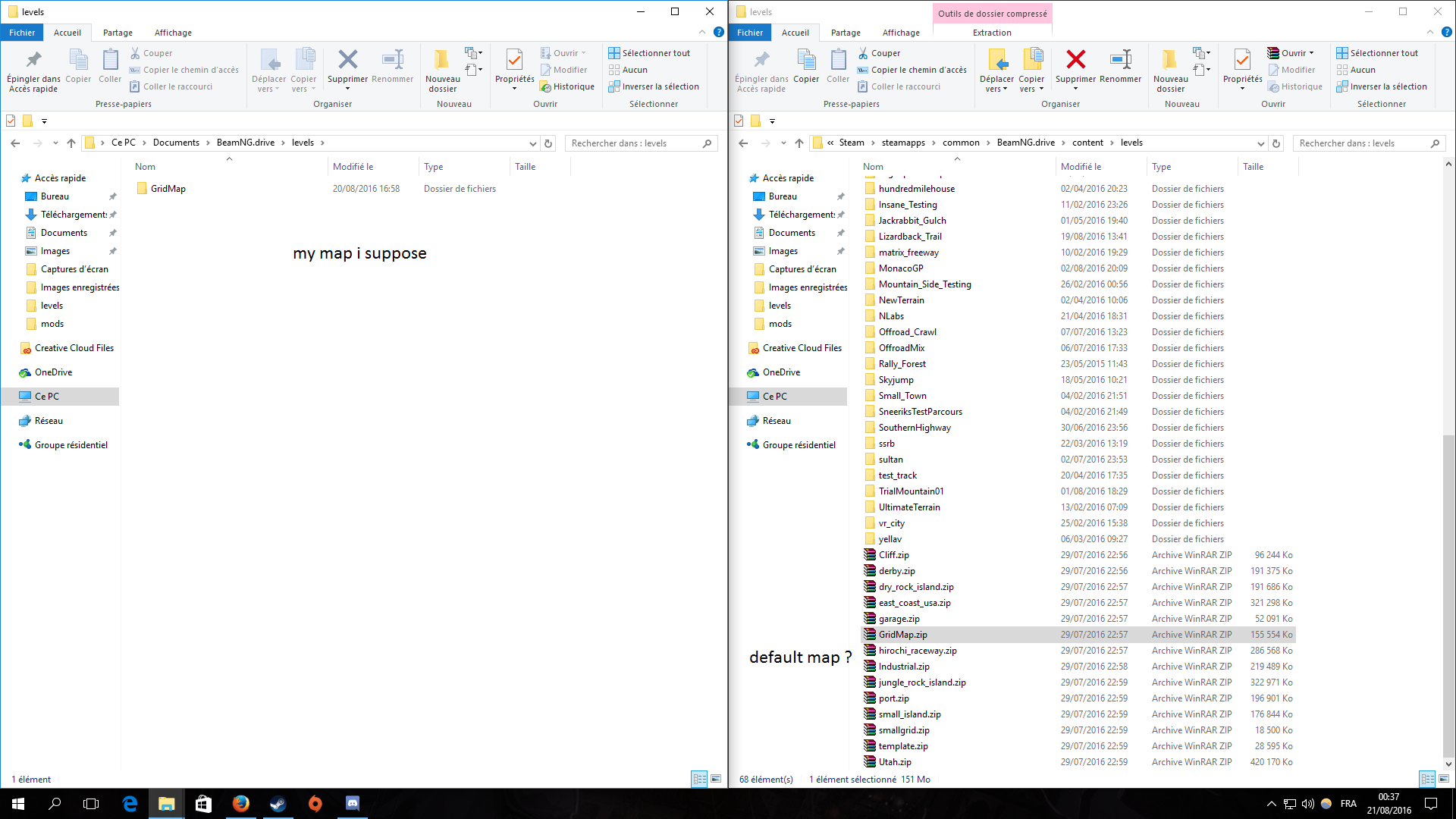Click search field in right window
This screenshot has height=819, width=1456.
tap(1369, 143)
